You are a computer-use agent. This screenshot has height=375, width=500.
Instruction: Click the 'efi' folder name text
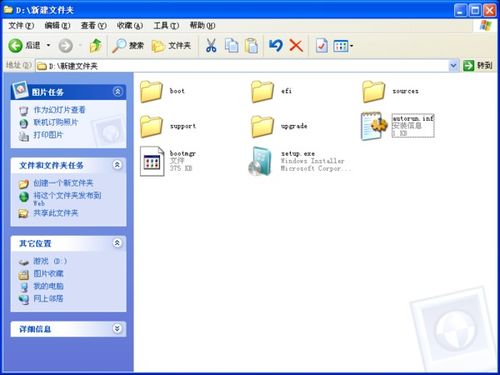tap(286, 91)
